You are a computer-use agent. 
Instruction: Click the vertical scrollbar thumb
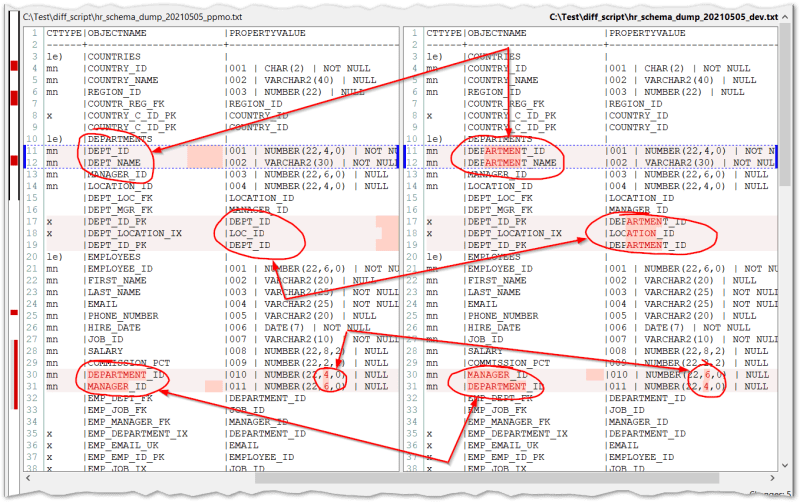click(x=785, y=106)
